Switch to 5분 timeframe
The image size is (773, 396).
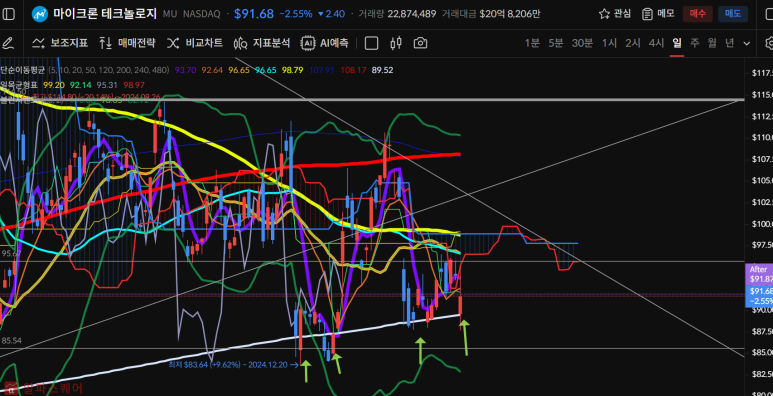pyautogui.click(x=556, y=43)
